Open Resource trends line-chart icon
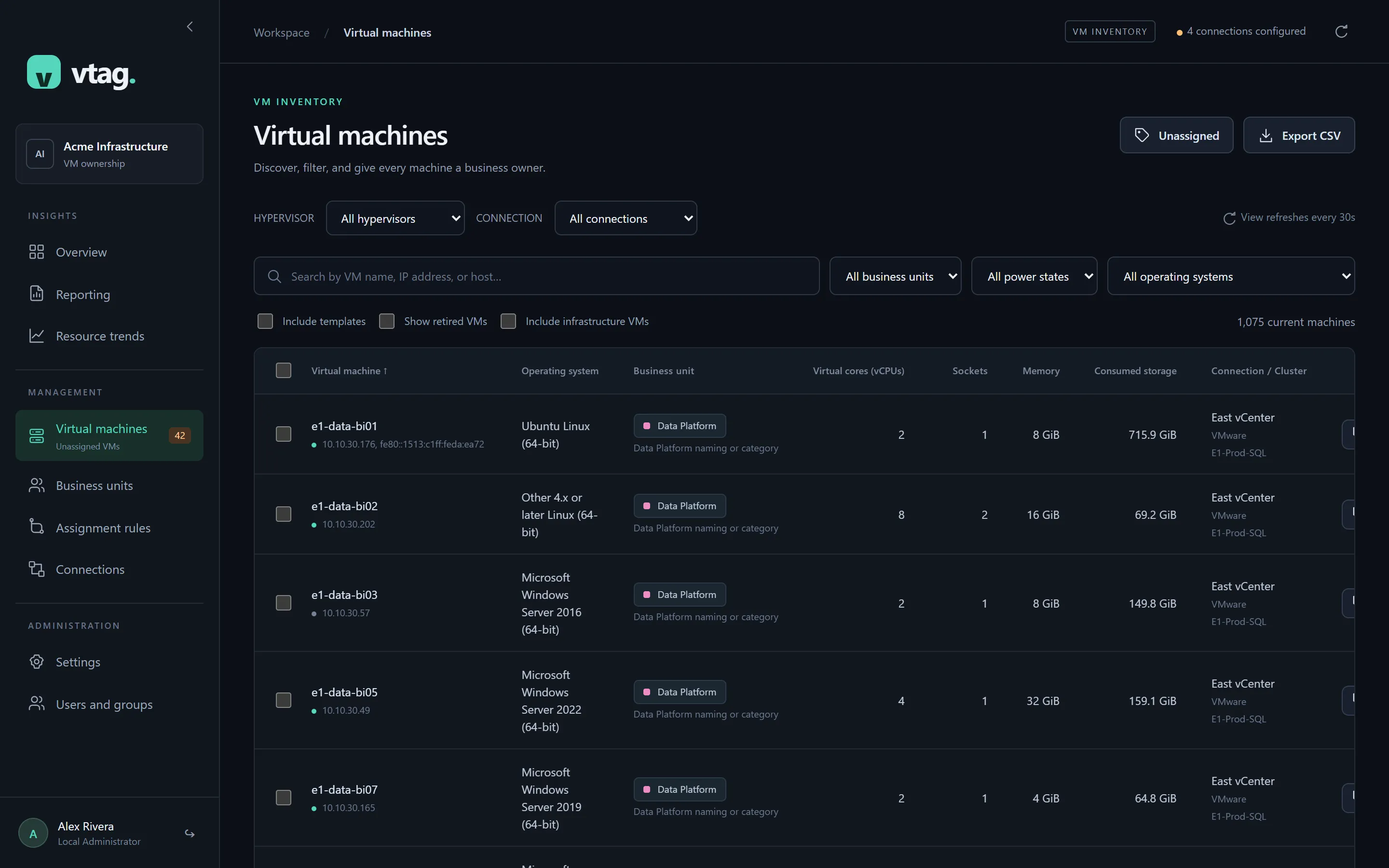1389x868 pixels. click(x=37, y=336)
